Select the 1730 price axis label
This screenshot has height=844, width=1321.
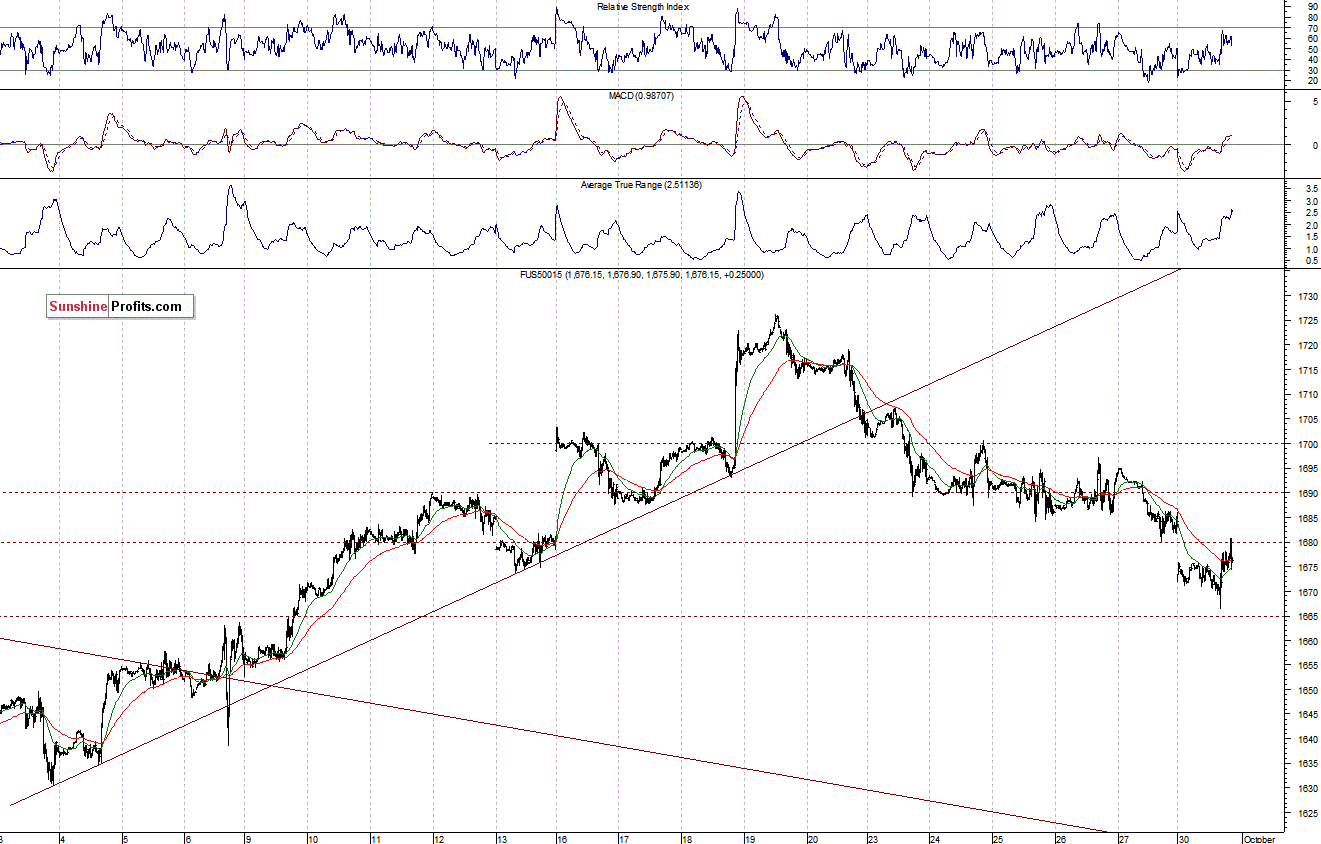pyautogui.click(x=1307, y=297)
